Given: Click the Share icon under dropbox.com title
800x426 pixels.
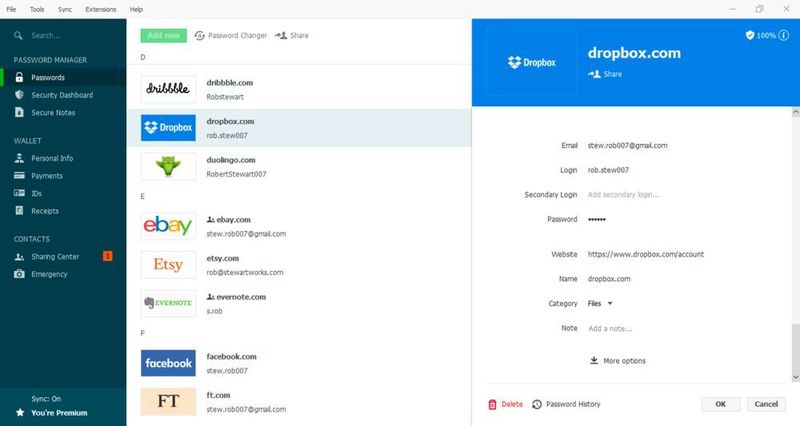Looking at the screenshot, I should [x=594, y=74].
